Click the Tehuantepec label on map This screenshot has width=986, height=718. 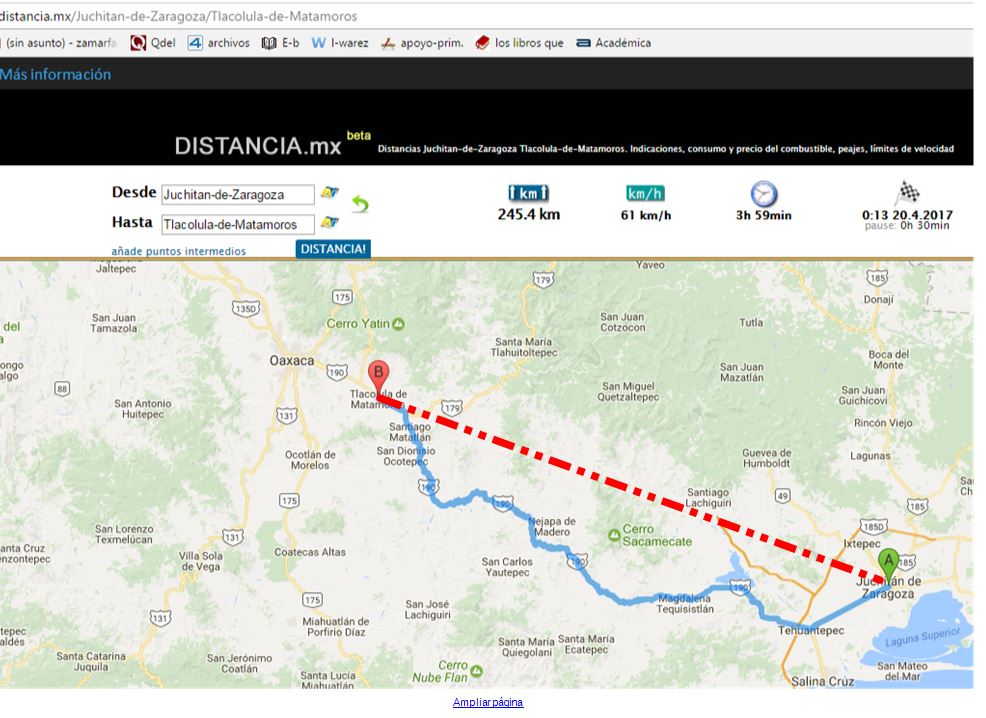[x=811, y=630]
